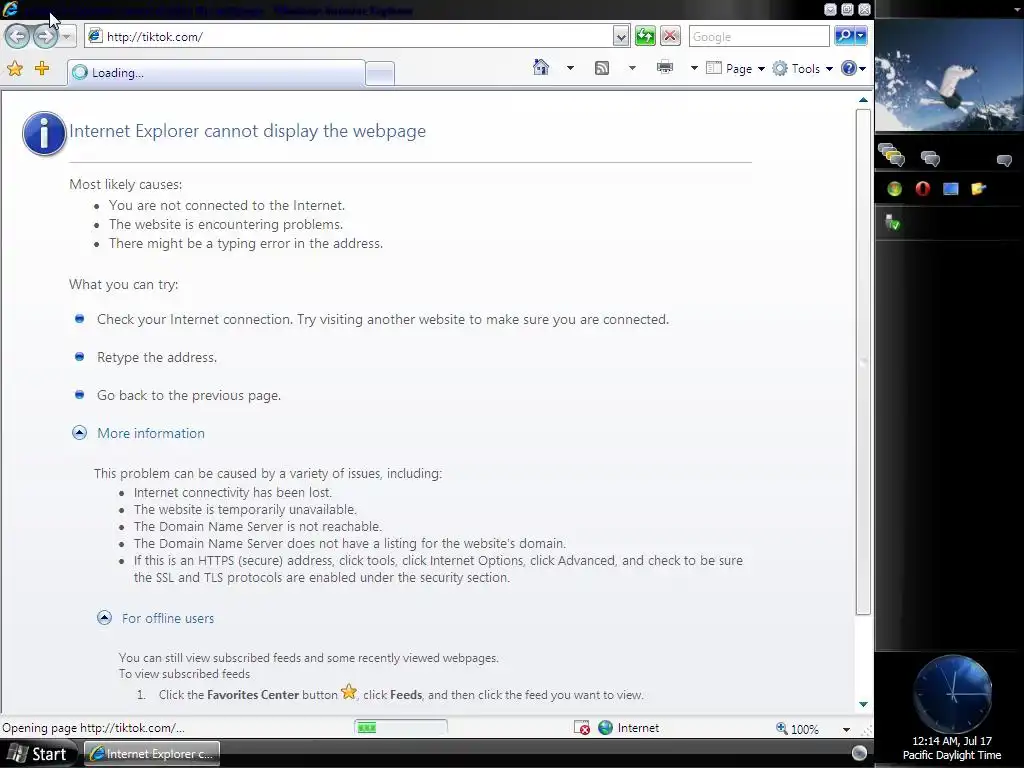Screen dimensions: 1024x768
Task: Open the Help question mark menu
Action: click(853, 69)
